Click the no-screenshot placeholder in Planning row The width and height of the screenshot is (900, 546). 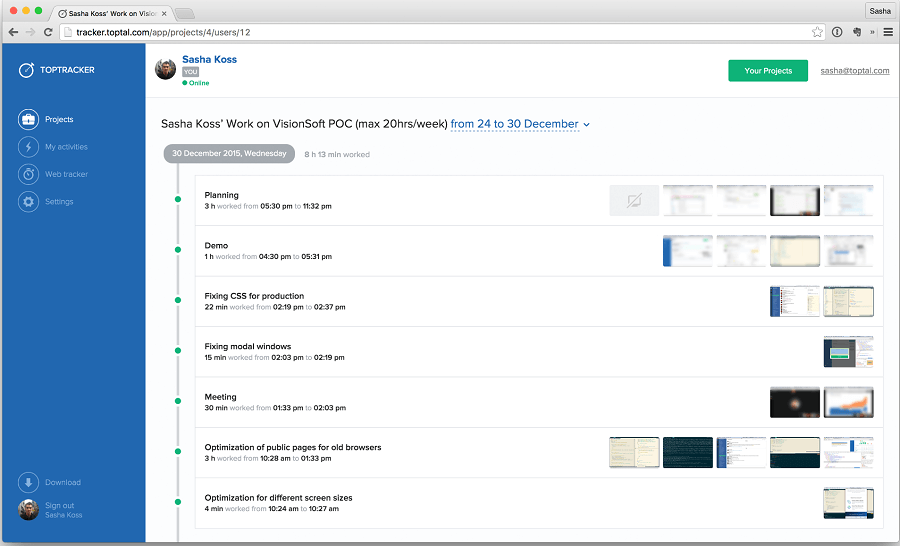pyautogui.click(x=634, y=200)
